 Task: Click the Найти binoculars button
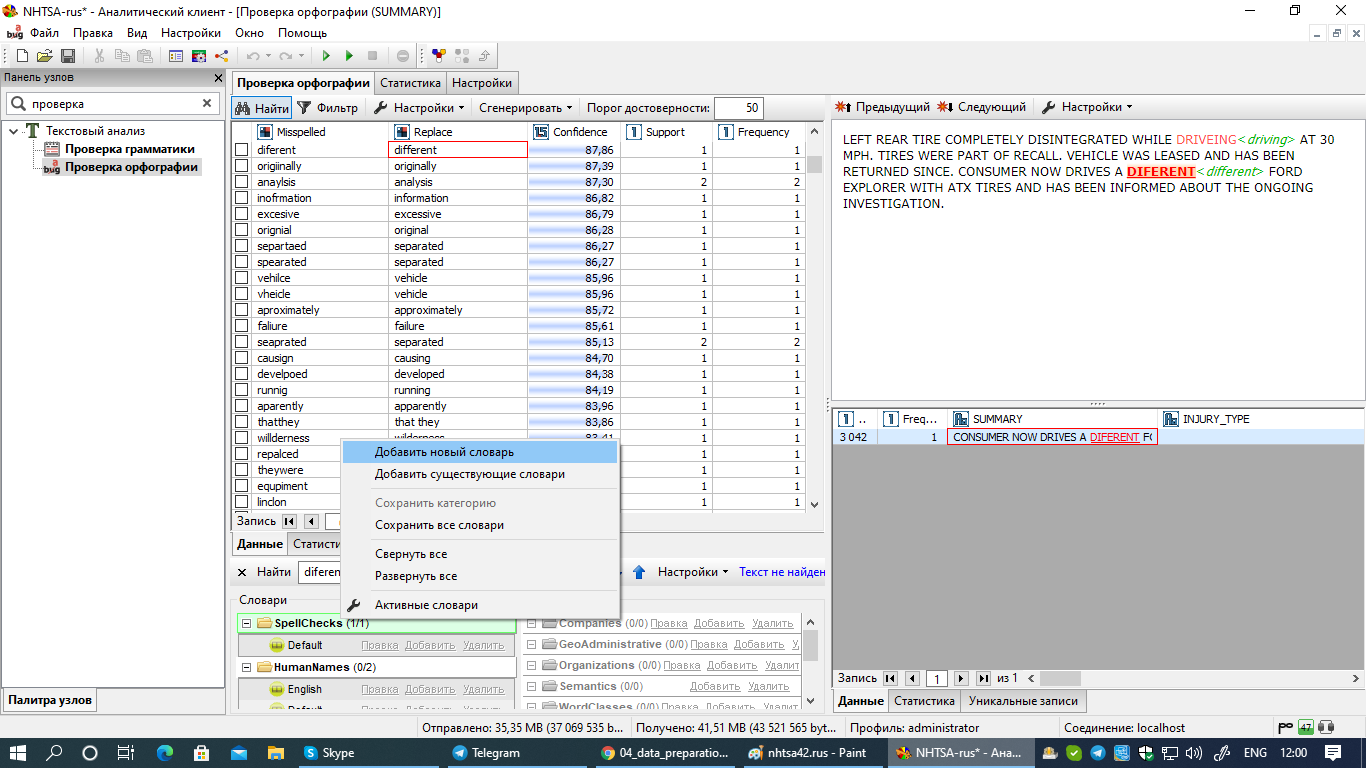[262, 108]
